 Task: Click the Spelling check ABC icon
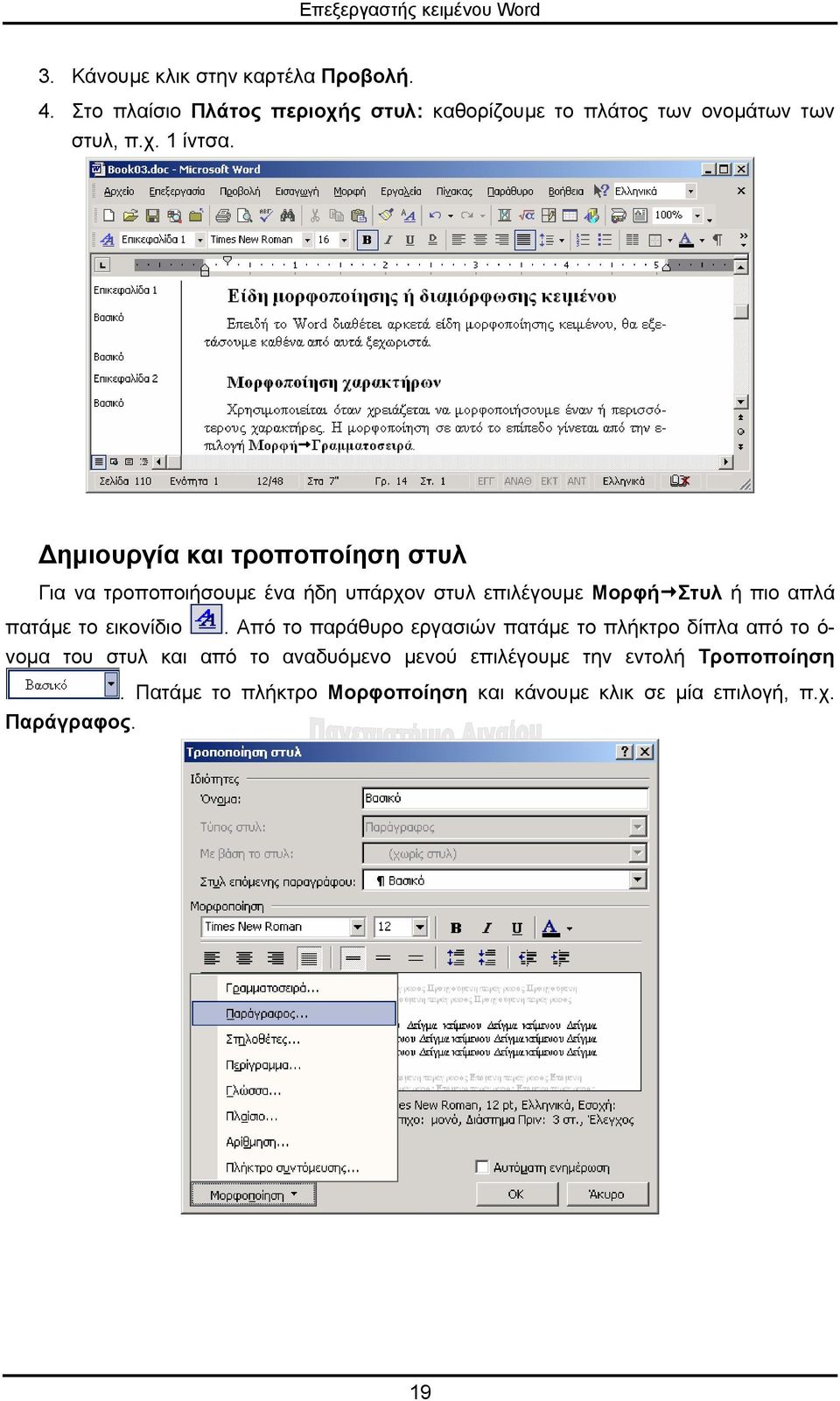click(x=266, y=215)
